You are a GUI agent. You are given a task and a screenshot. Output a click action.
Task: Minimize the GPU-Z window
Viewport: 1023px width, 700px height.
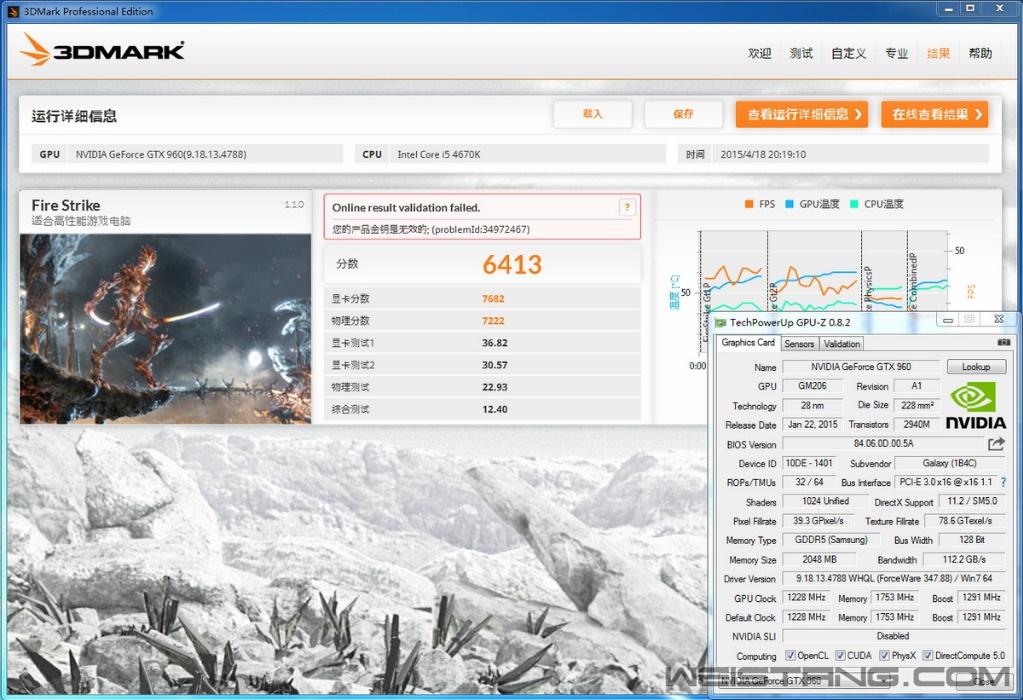tap(948, 319)
